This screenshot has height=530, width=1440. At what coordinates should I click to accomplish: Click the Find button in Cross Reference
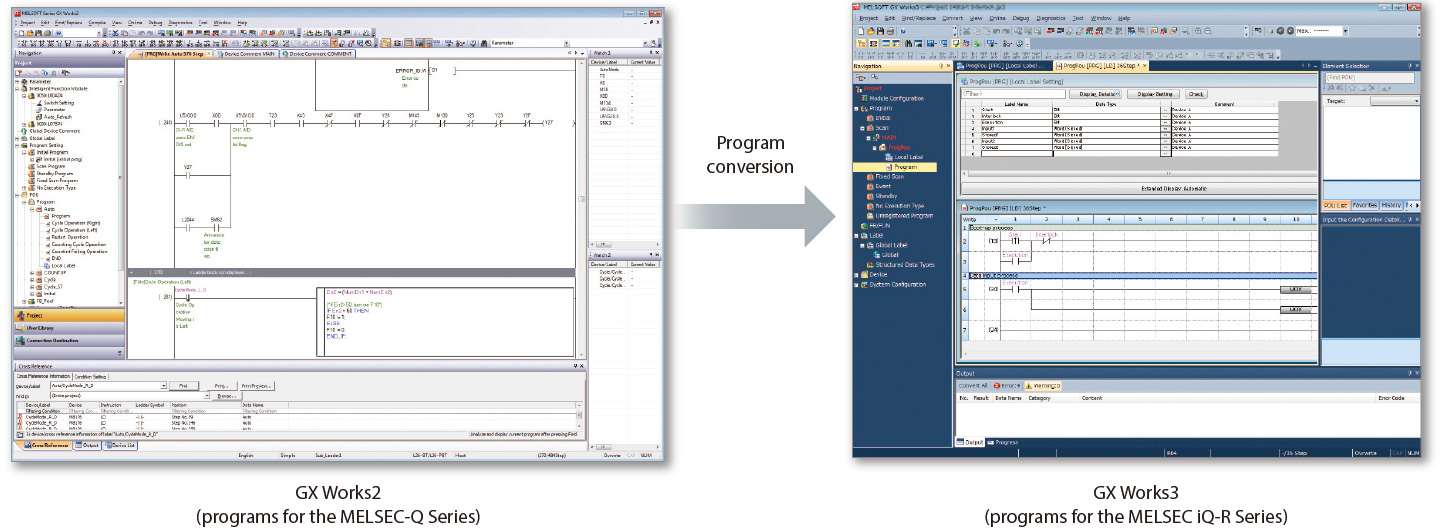click(183, 385)
